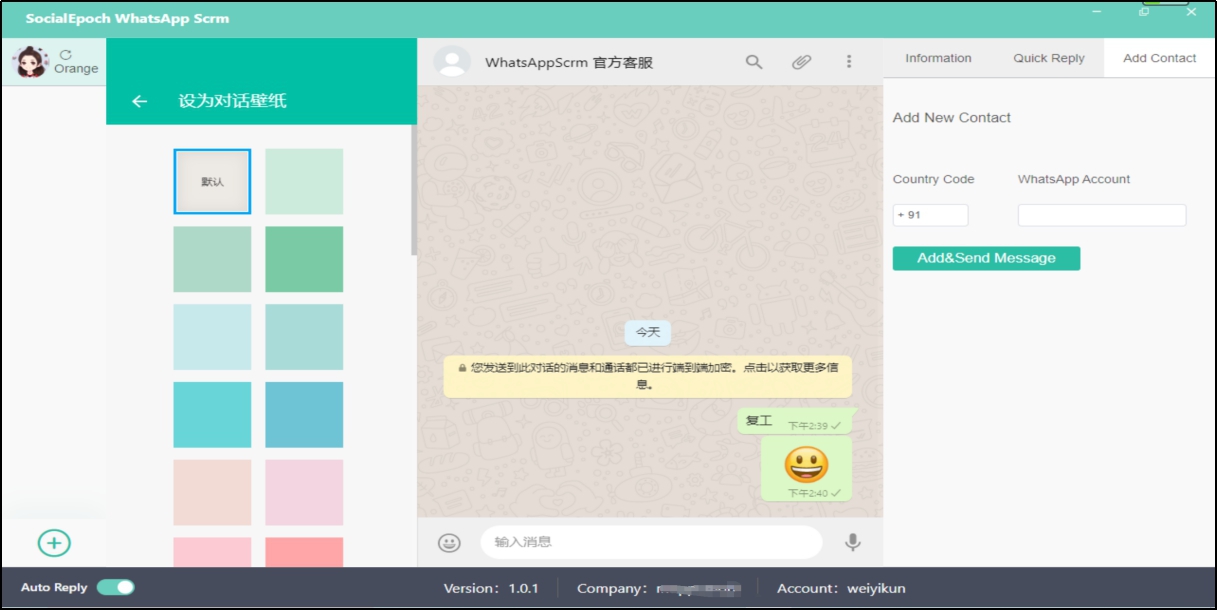
Task: Add a new account with the plus icon
Action: 54,543
